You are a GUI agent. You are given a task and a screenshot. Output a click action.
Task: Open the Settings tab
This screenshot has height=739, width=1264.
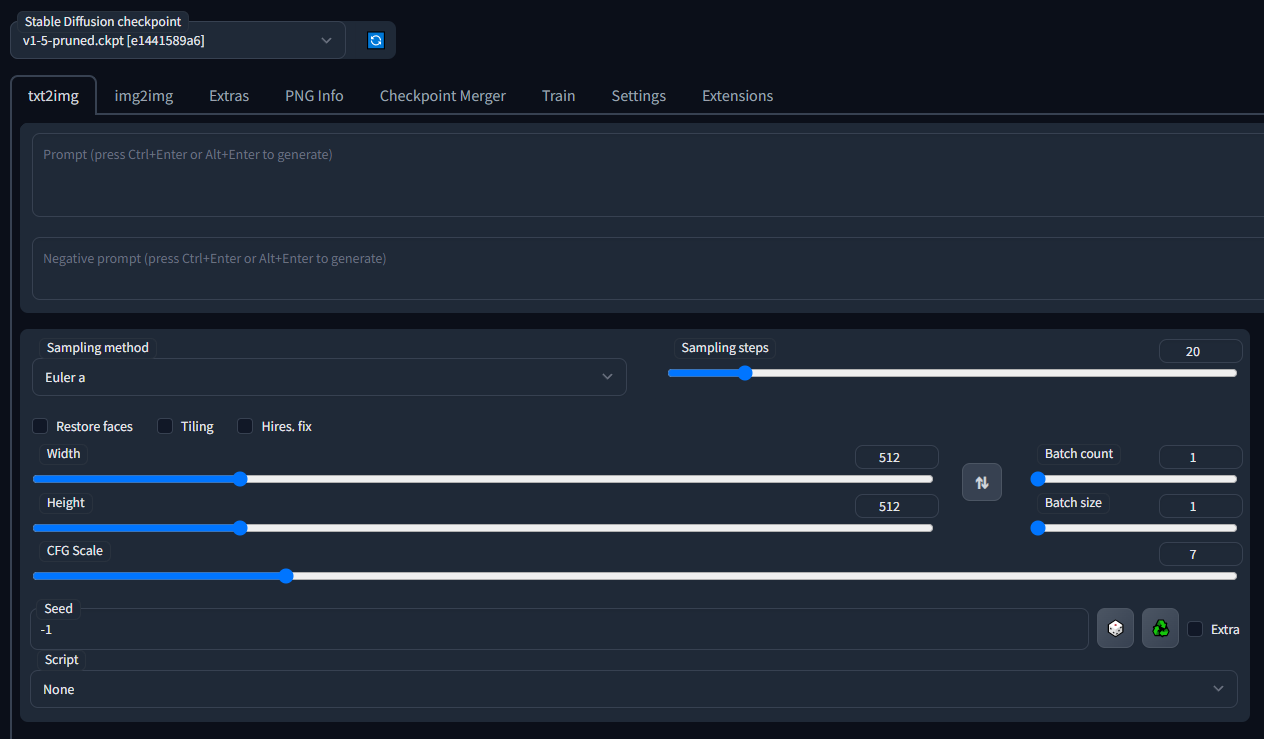(639, 96)
